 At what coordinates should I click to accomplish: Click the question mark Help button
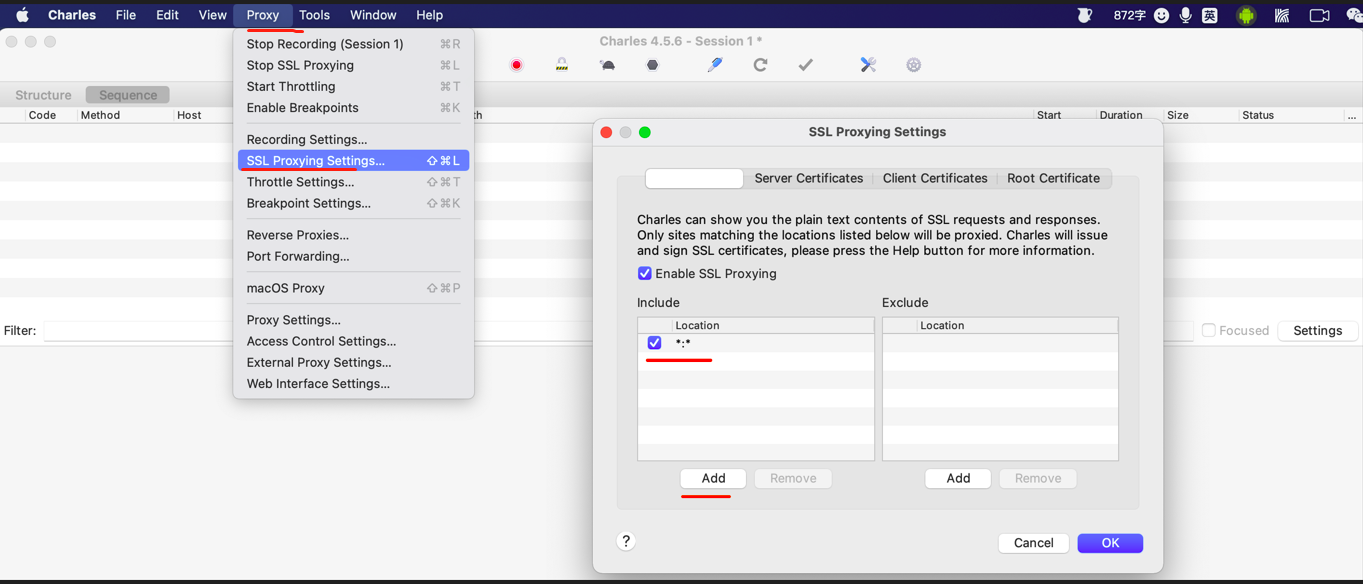pyautogui.click(x=626, y=541)
